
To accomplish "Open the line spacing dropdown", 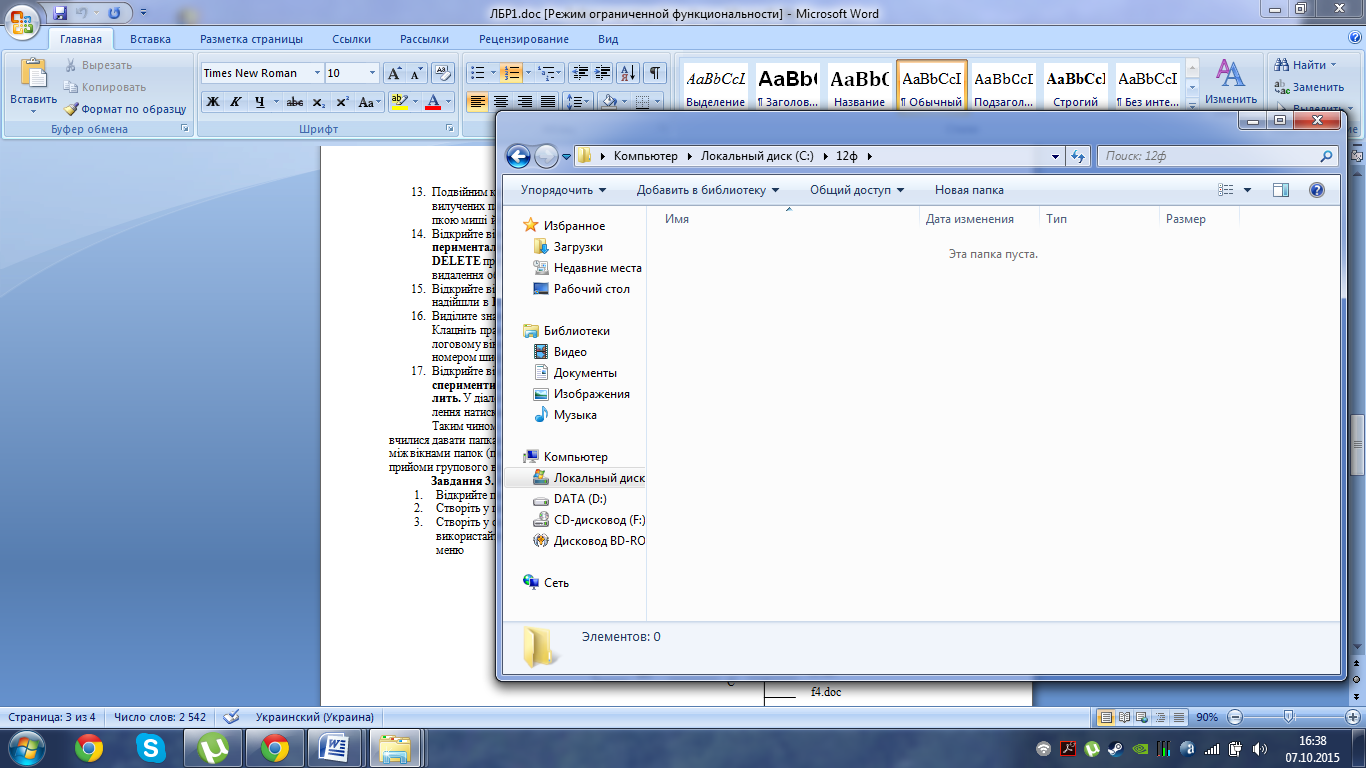I will tap(578, 102).
